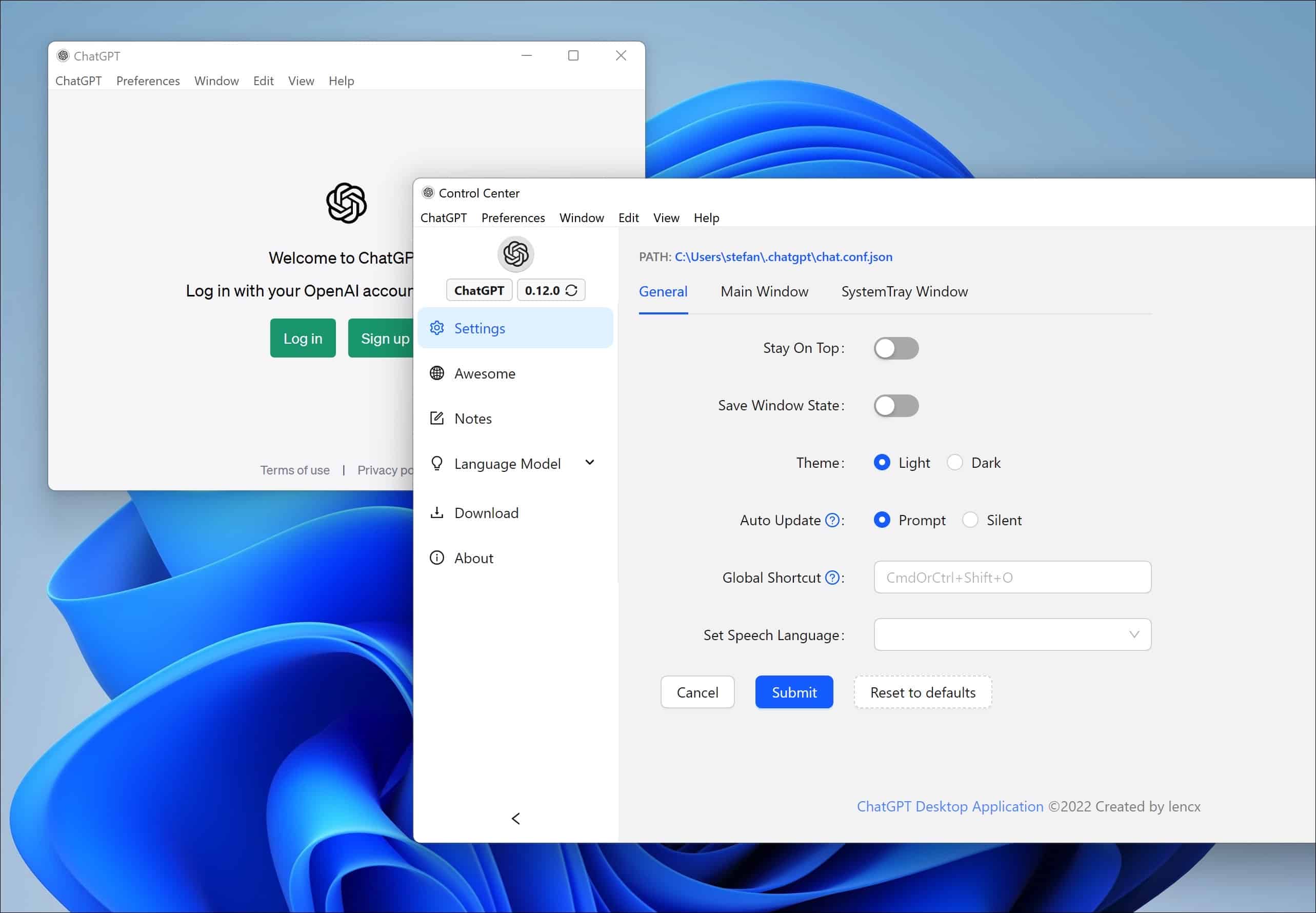
Task: Open the Awesome section
Action: (x=485, y=373)
